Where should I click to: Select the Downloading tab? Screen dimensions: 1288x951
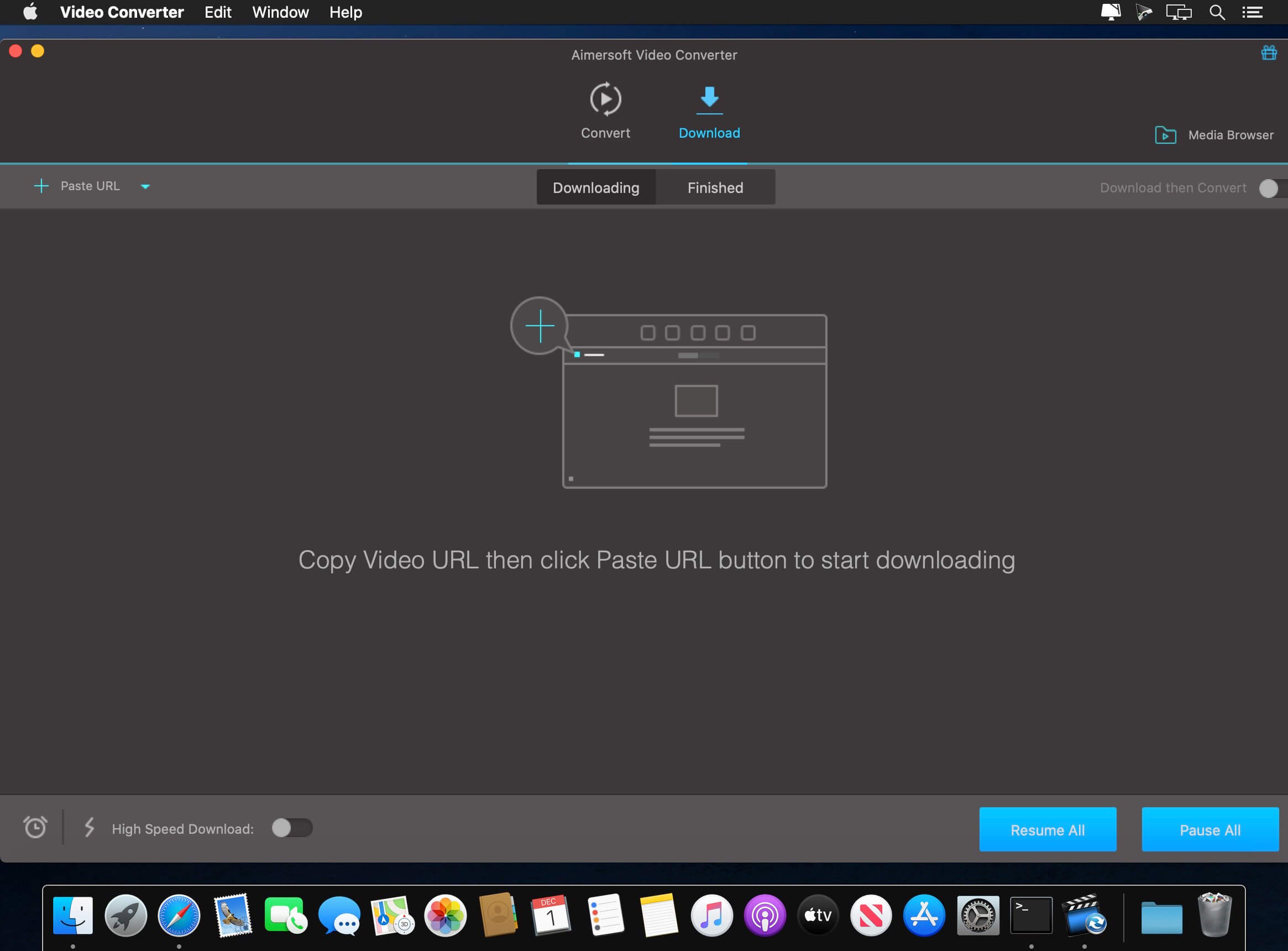click(x=596, y=187)
